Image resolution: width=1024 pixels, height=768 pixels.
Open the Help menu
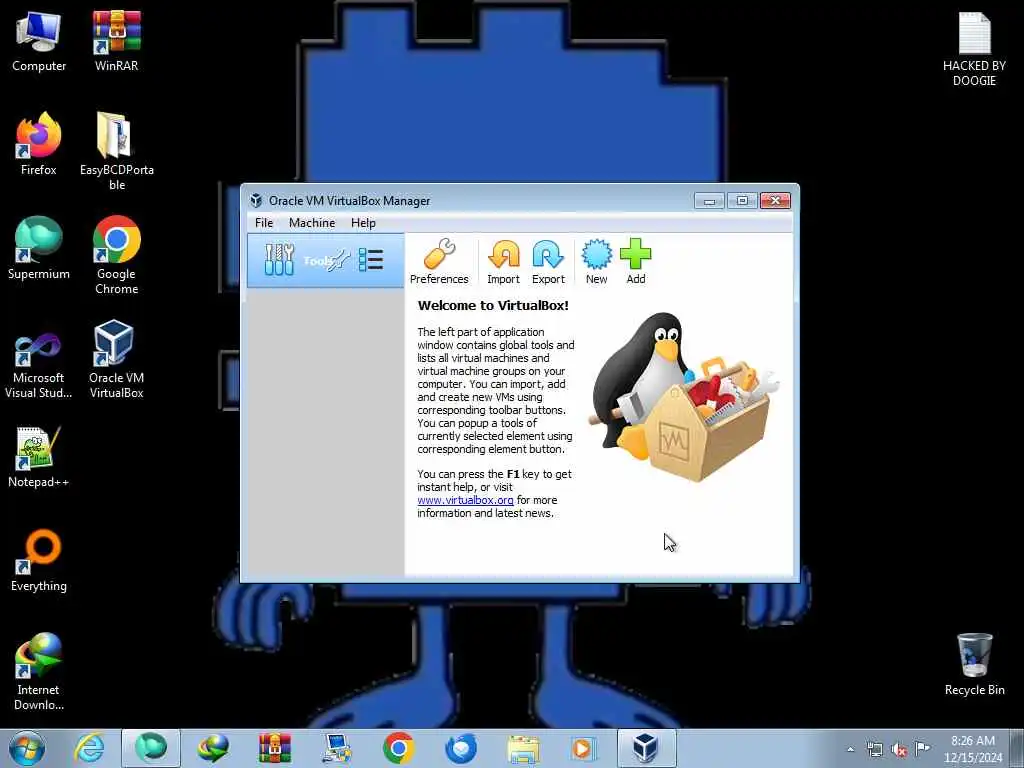tap(363, 223)
